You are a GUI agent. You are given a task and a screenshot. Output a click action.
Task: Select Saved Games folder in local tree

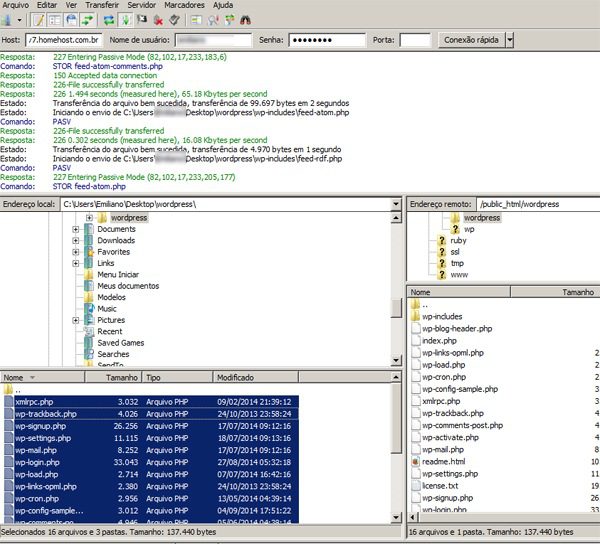(121, 343)
